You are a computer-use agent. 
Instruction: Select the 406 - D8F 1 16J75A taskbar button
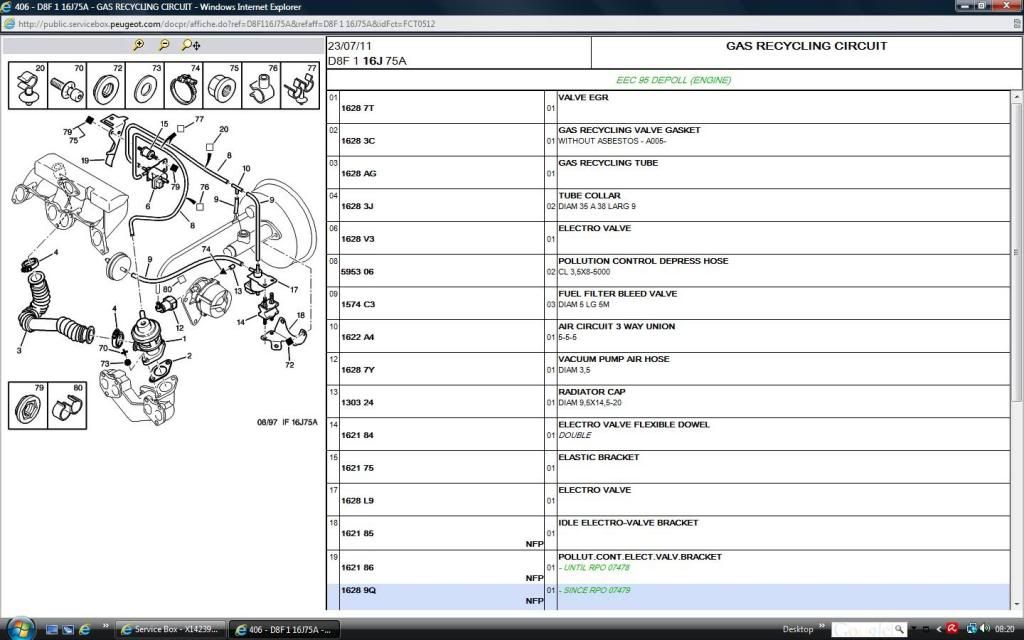(x=284, y=630)
